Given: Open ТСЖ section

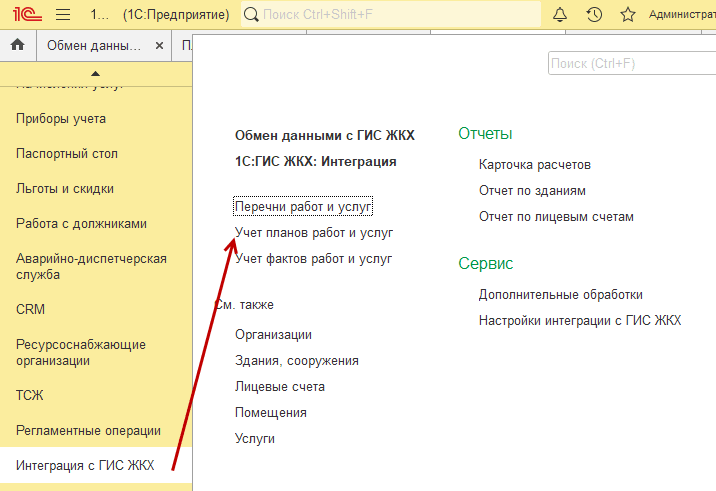Looking at the screenshot, I should click(x=29, y=395).
